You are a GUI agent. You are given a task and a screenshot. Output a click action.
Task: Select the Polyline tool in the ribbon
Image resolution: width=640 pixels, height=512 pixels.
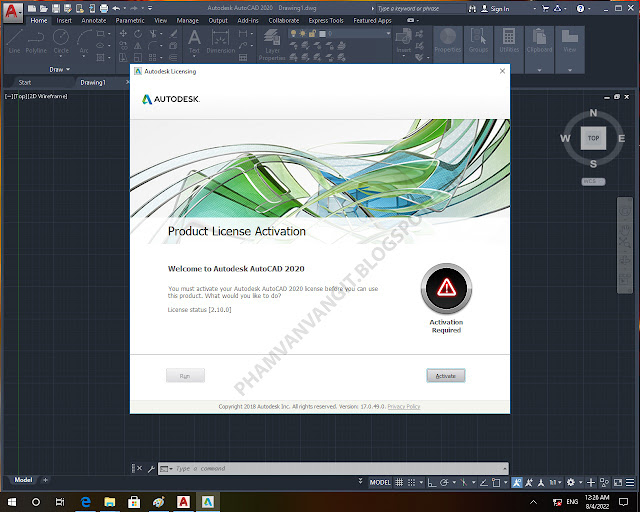[36, 42]
